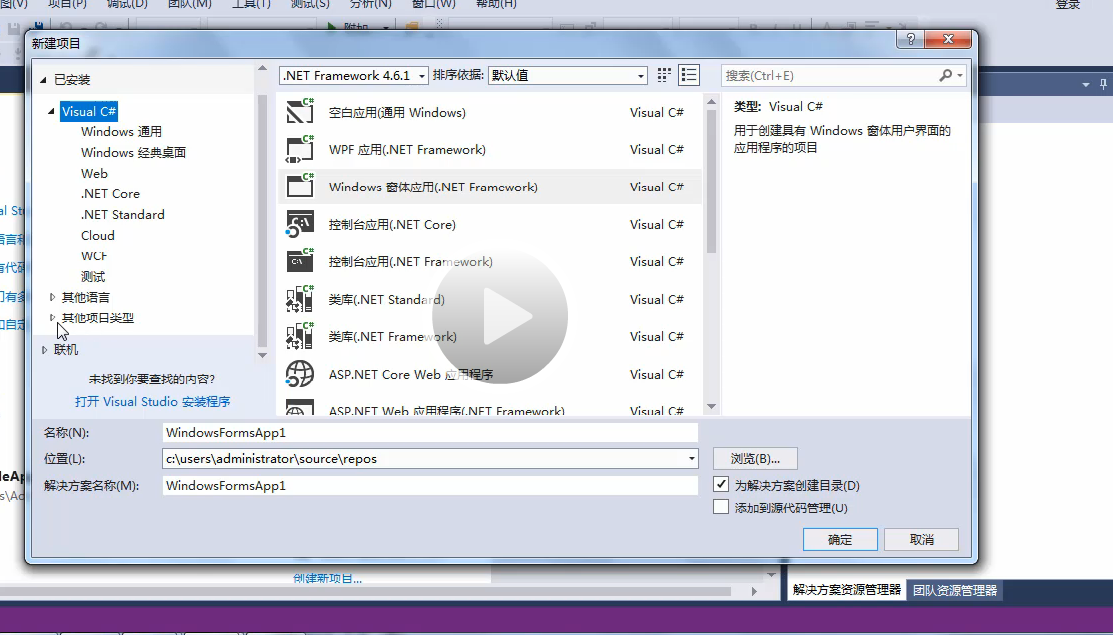Select the .NET Standard category
The width and height of the screenshot is (1113, 635).
123,214
